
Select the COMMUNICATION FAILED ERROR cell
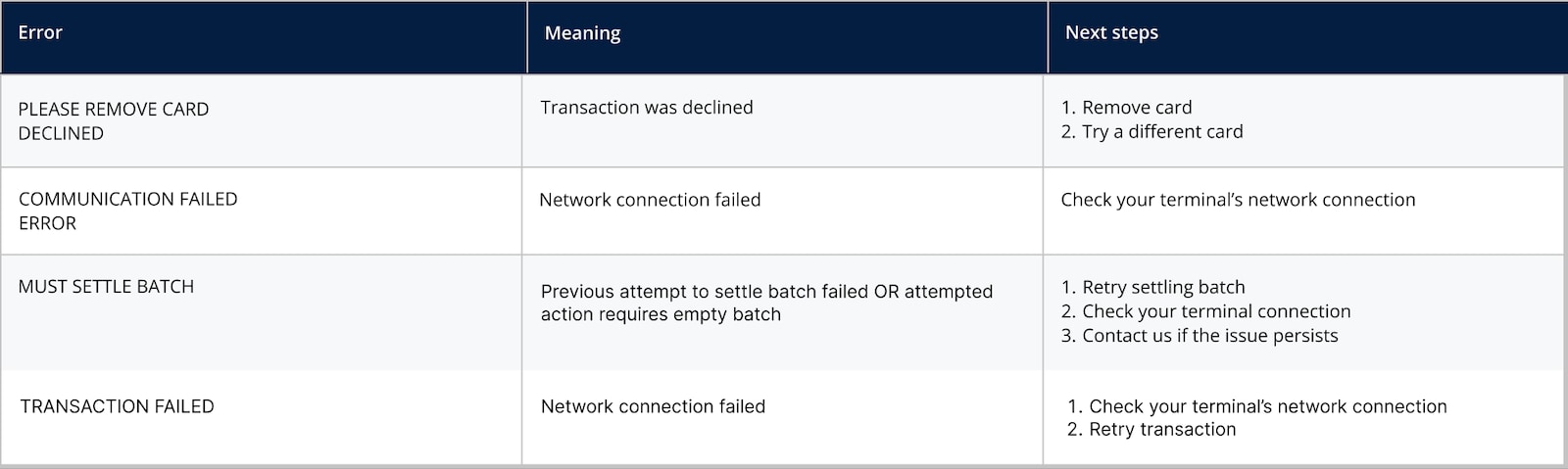coord(128,211)
